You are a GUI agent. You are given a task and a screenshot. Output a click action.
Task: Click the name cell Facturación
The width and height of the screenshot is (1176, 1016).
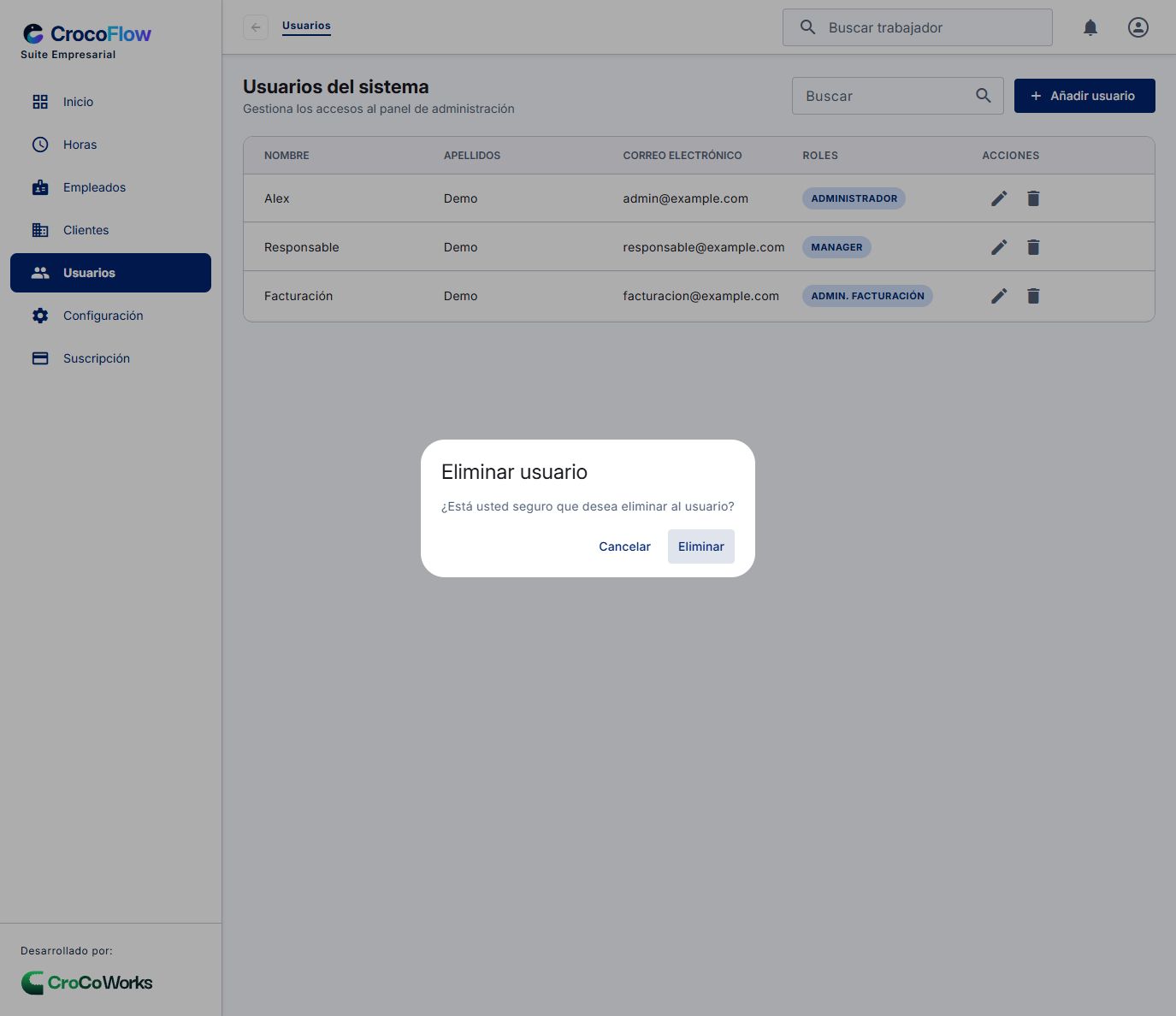point(298,296)
